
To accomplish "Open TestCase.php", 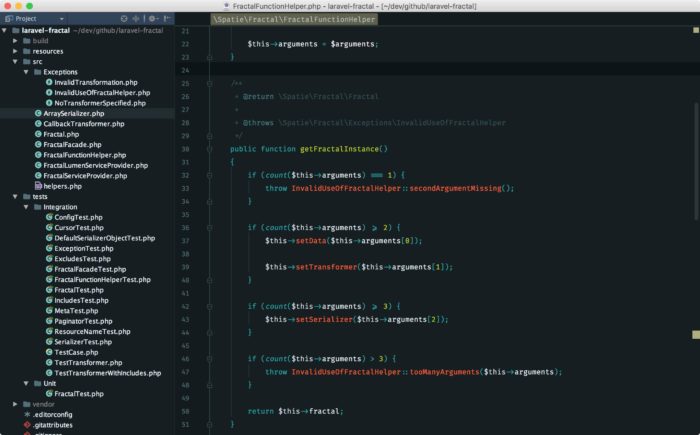I will pos(76,352).
